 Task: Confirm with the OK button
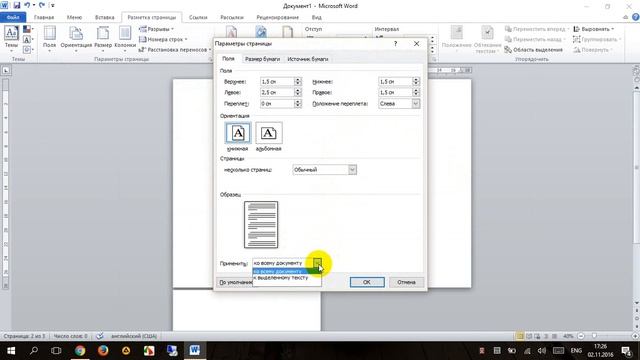pyautogui.click(x=367, y=282)
